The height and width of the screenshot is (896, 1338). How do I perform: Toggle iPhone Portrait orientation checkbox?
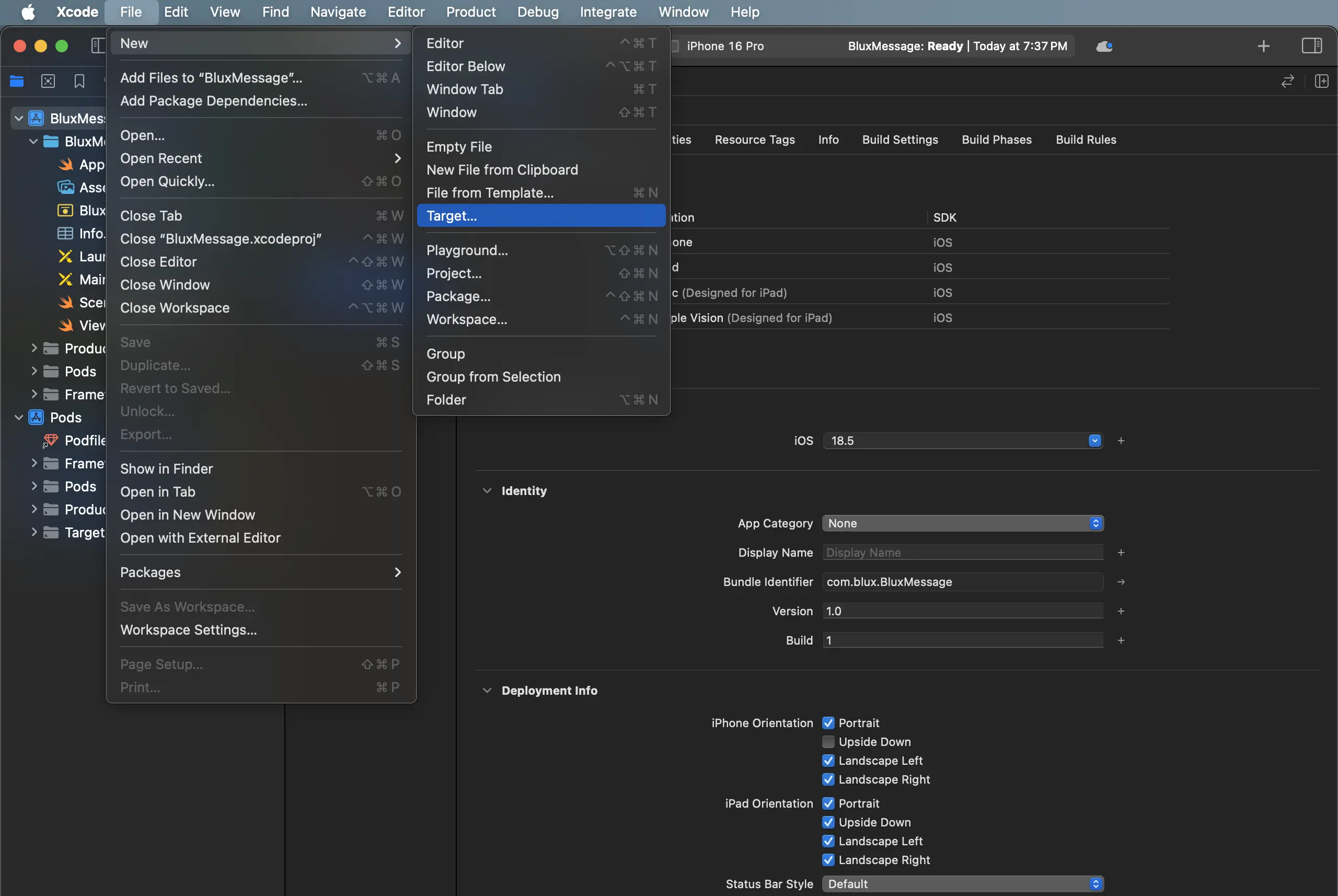pyautogui.click(x=828, y=723)
